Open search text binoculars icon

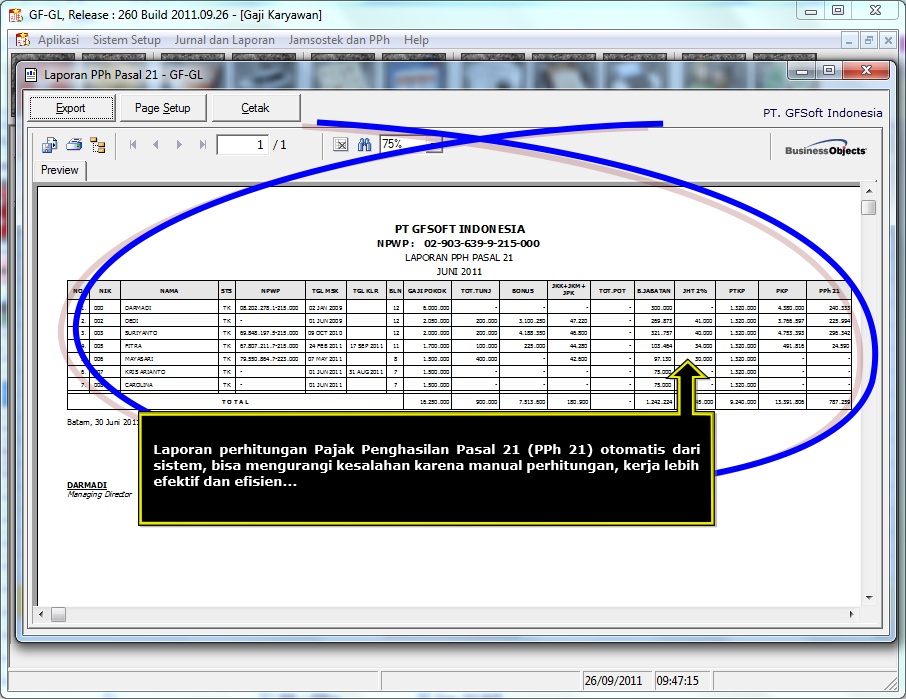[x=365, y=144]
